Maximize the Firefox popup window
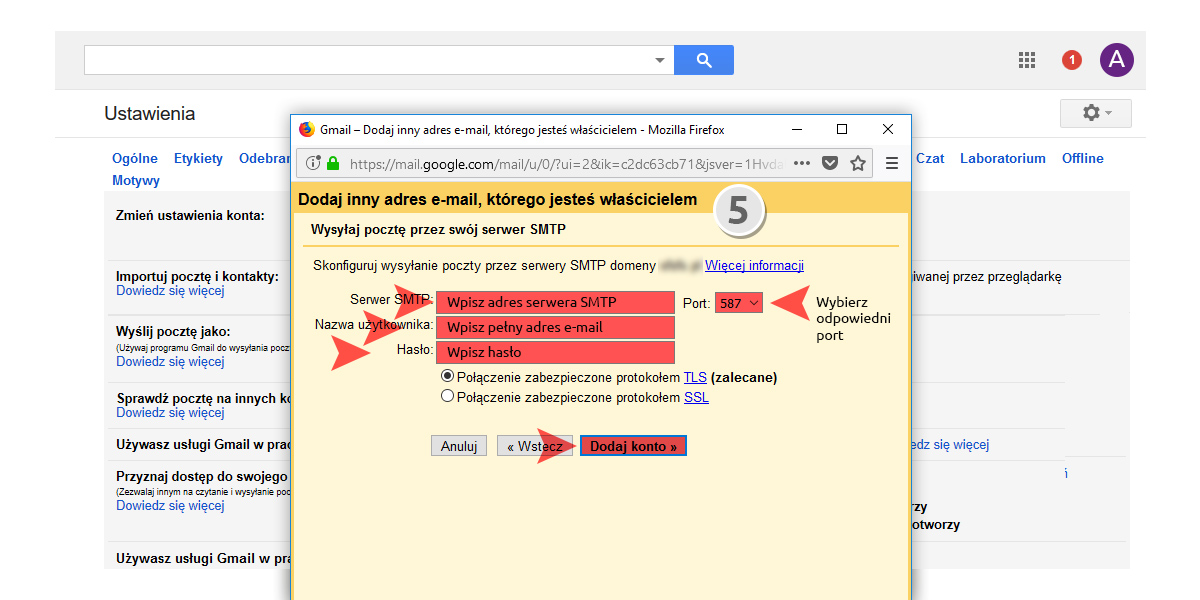This screenshot has height=600, width=1200. click(842, 129)
